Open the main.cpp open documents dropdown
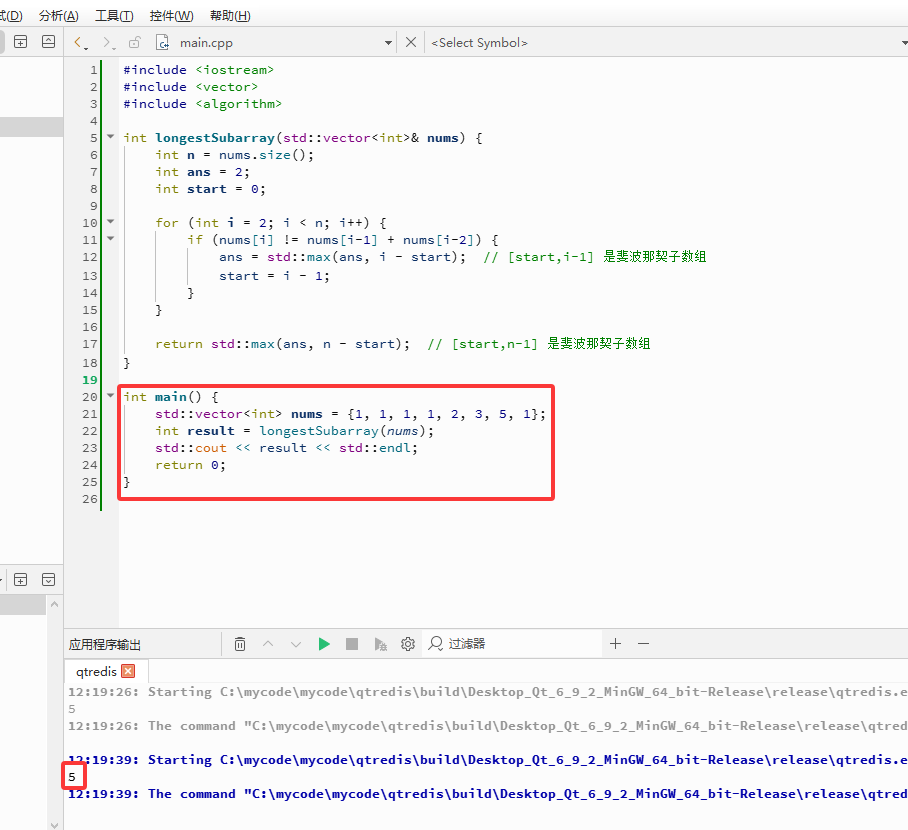908x830 pixels. 388,43
